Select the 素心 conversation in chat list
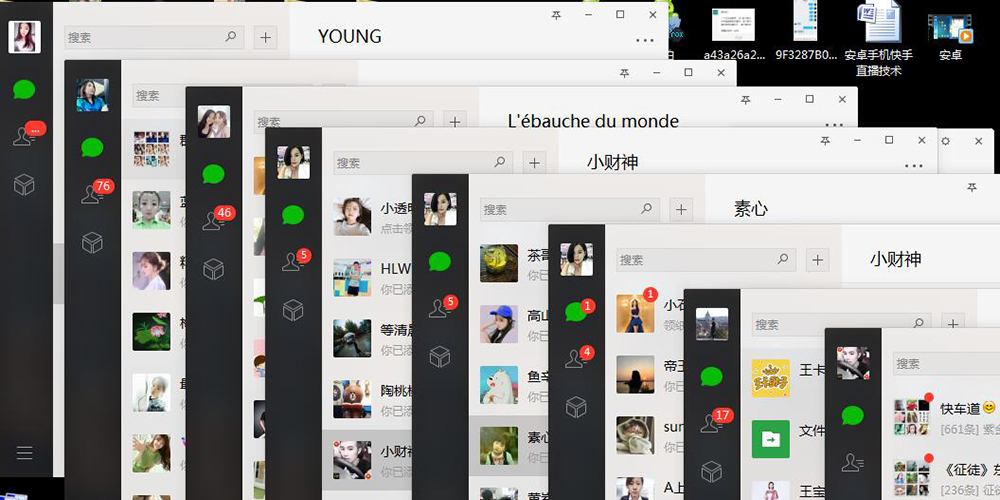 (509, 446)
